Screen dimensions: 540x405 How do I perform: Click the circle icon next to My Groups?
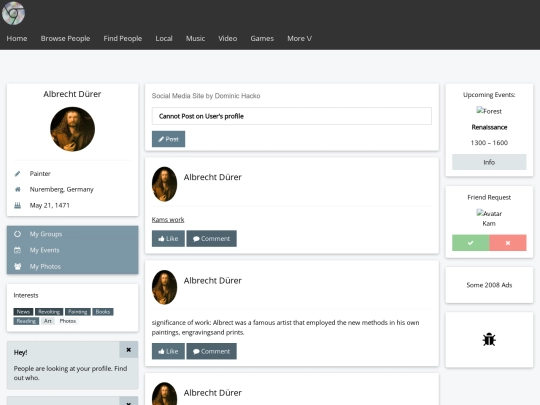click(18, 234)
